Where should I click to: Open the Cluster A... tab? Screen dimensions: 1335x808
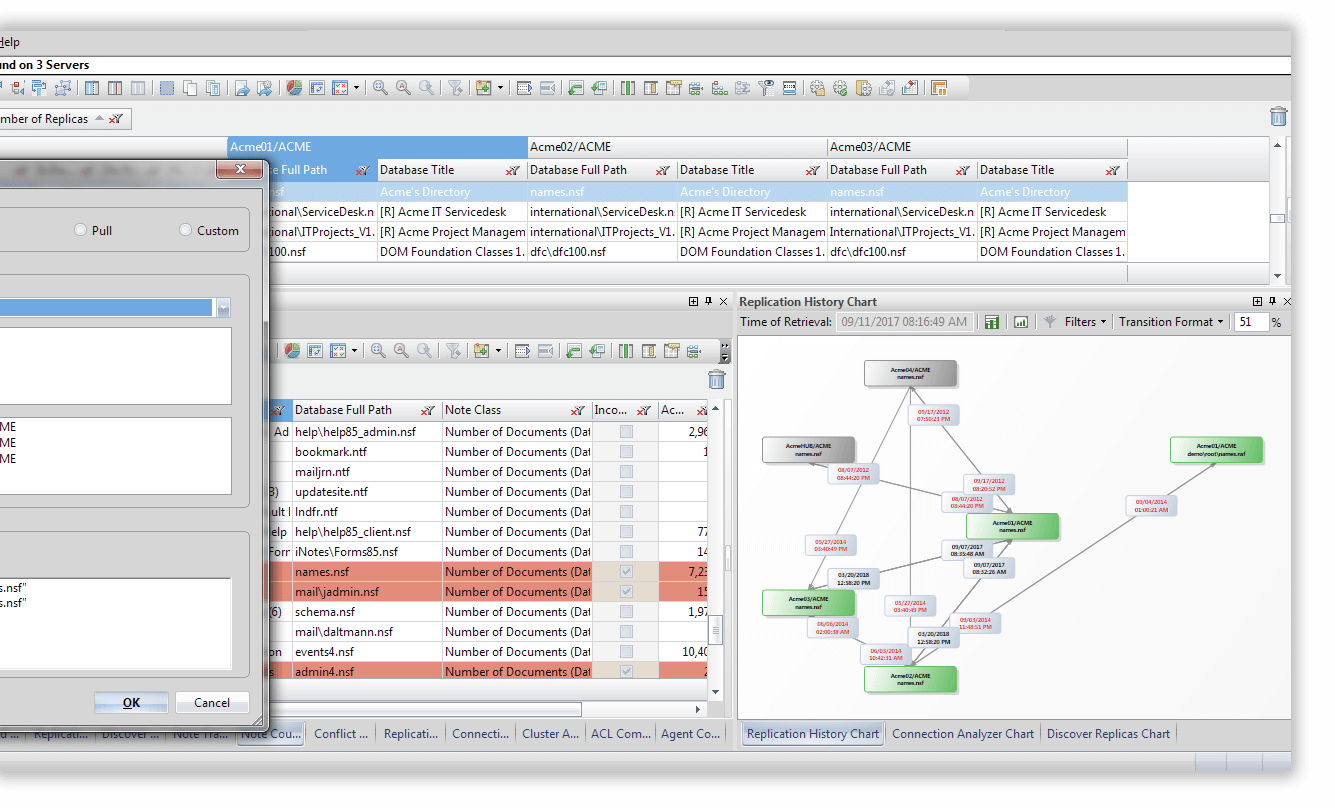(x=550, y=734)
